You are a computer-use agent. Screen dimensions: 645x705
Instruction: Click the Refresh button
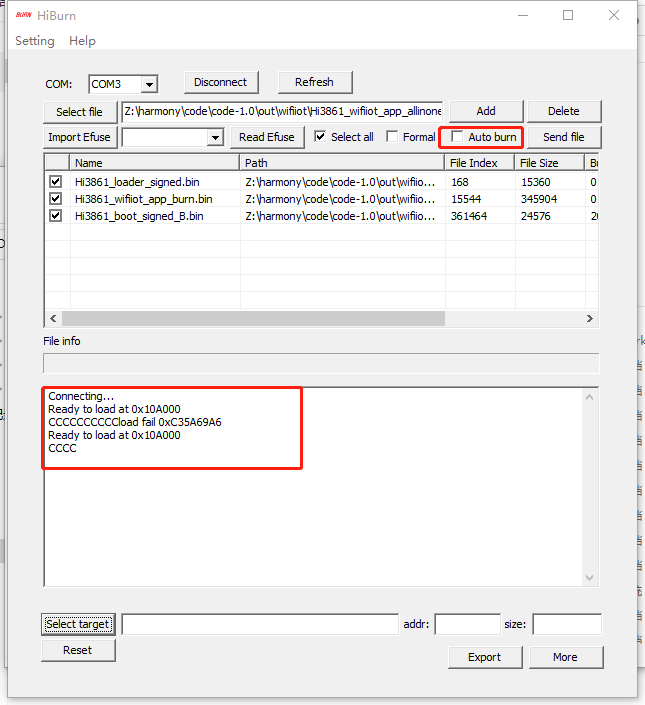click(x=315, y=82)
